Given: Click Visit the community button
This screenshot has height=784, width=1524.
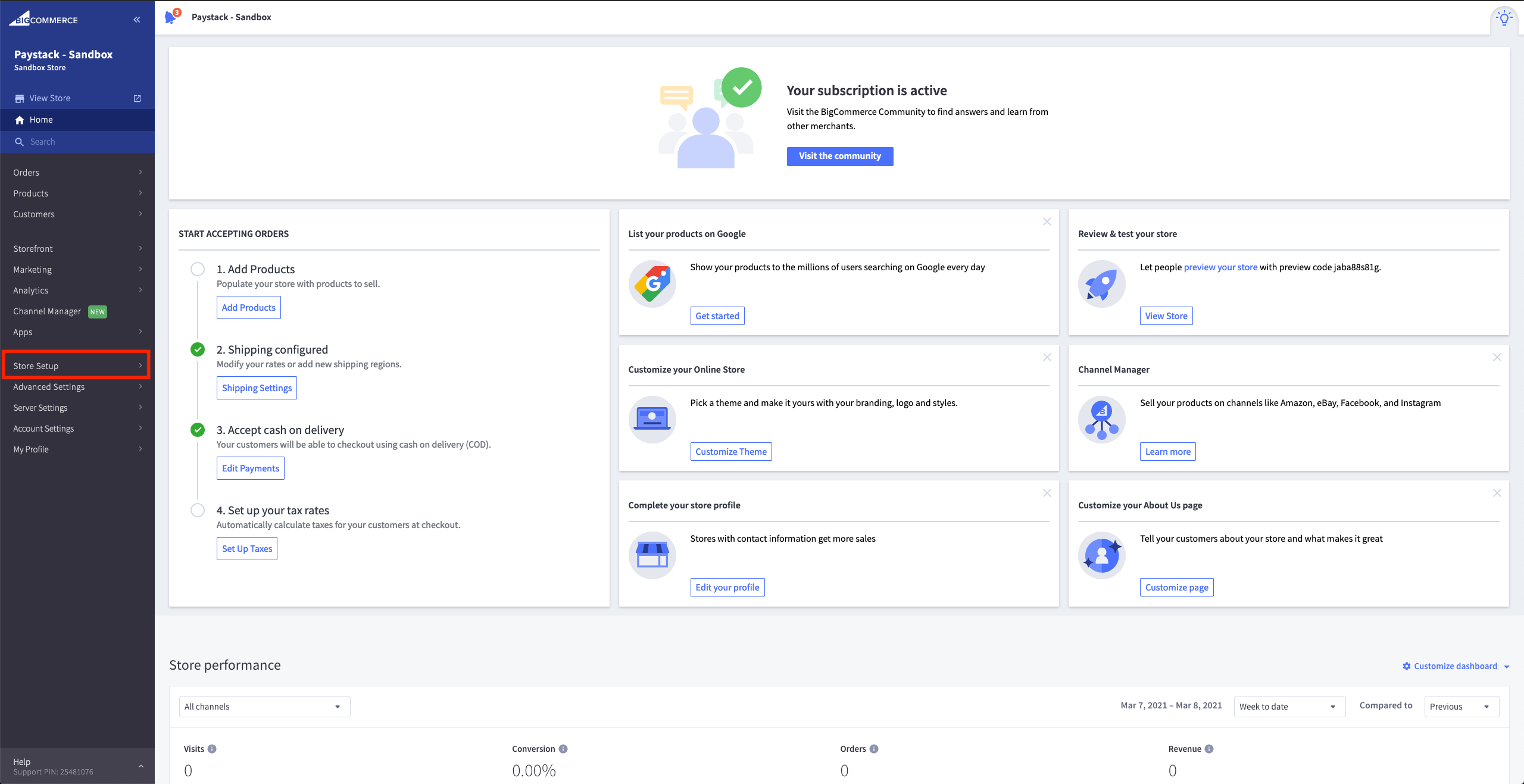Looking at the screenshot, I should click(x=840, y=156).
